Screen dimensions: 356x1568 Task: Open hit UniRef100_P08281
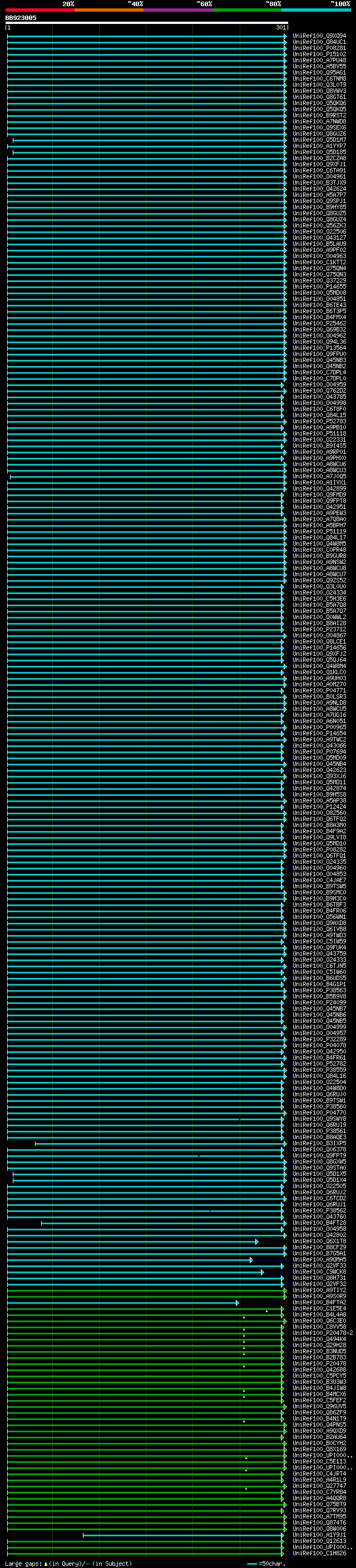(x=319, y=48)
